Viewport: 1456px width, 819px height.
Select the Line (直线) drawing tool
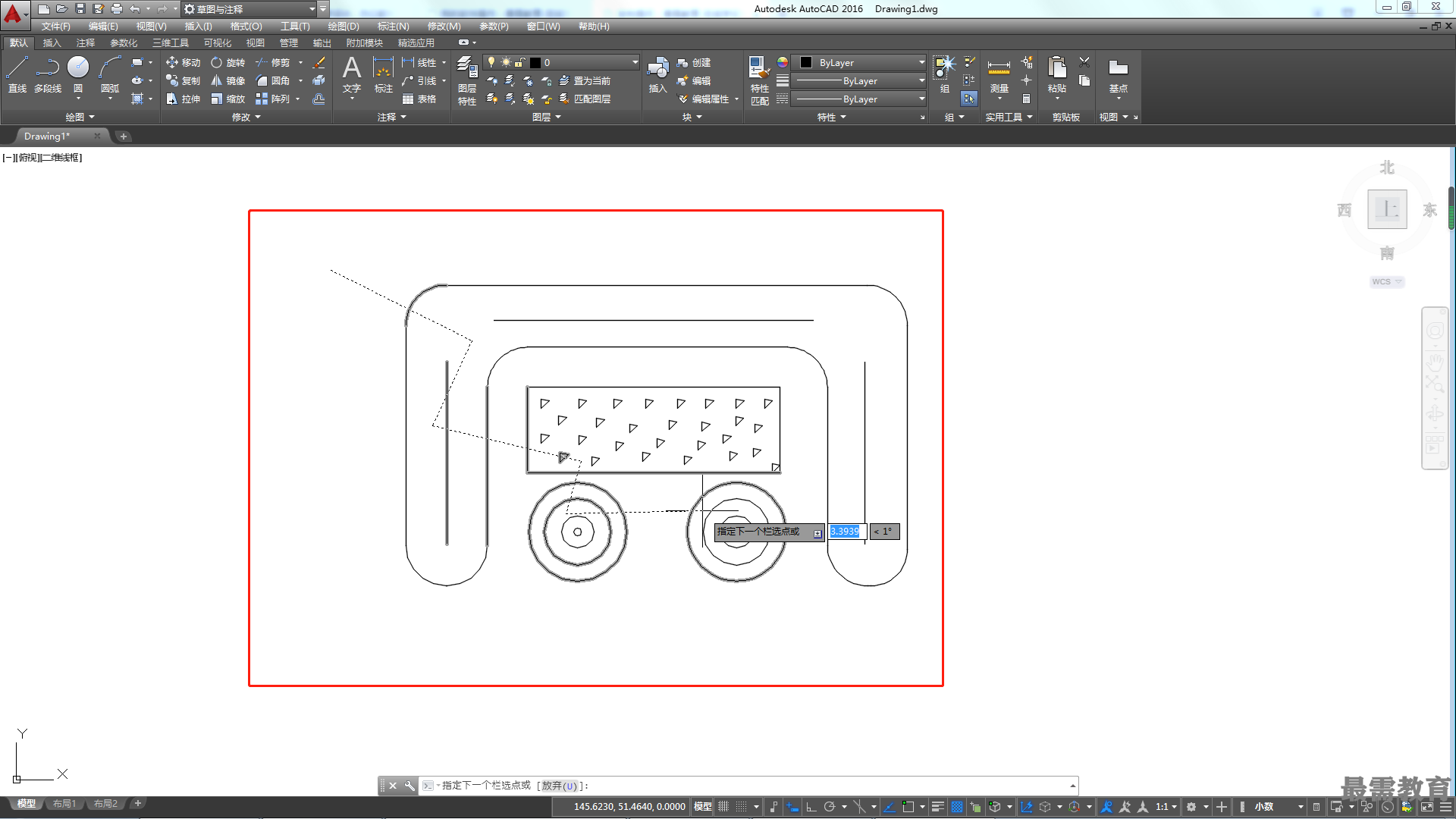tap(17, 74)
